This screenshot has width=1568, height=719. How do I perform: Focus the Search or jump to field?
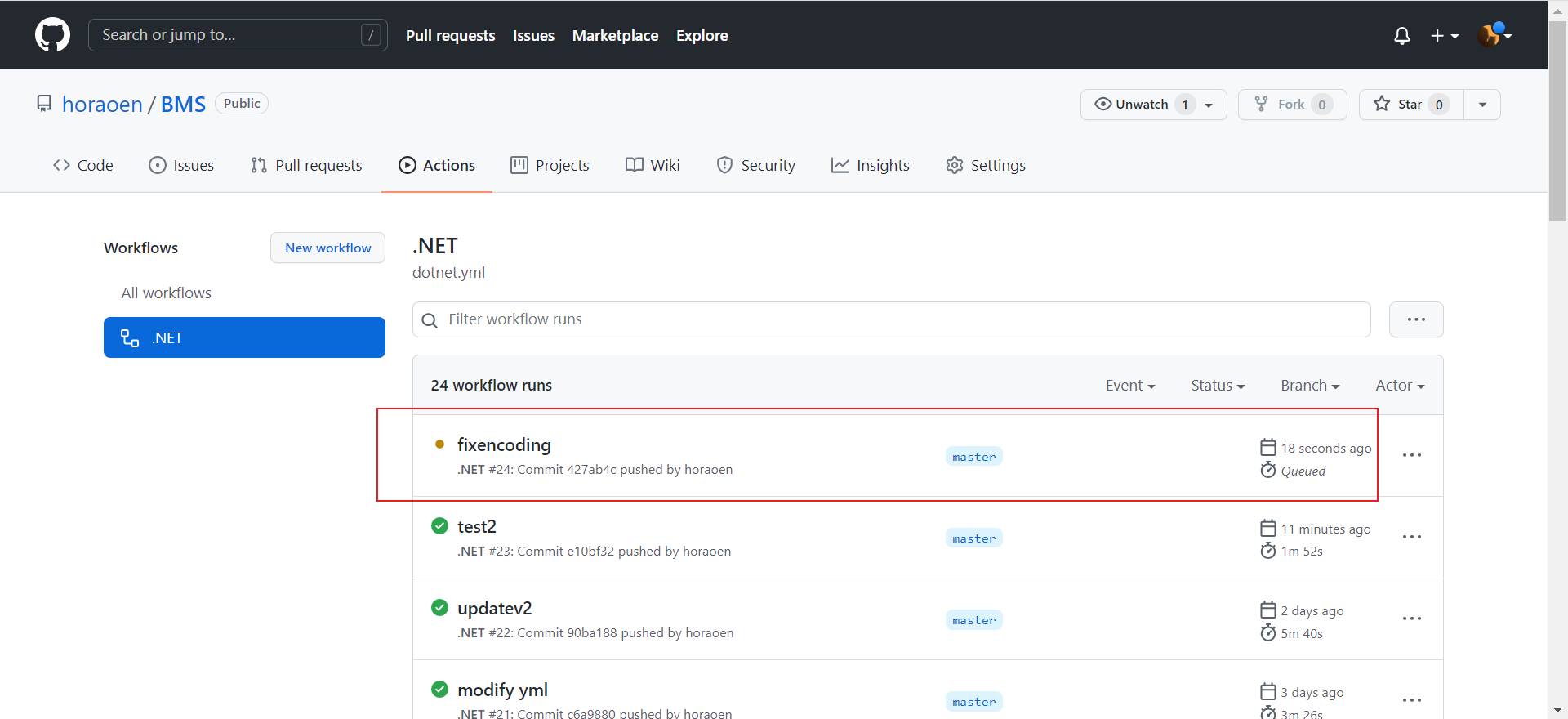[238, 35]
